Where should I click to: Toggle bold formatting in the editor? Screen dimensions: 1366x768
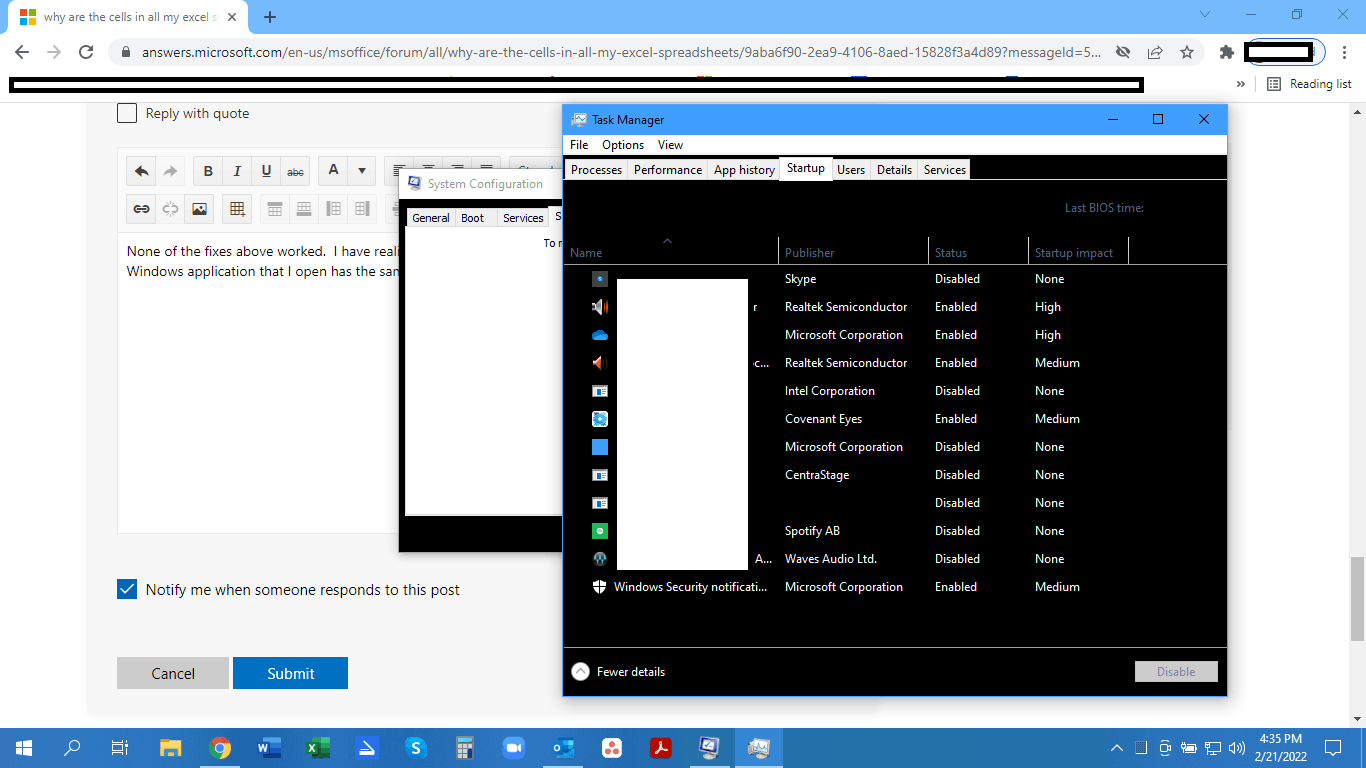[x=207, y=170]
